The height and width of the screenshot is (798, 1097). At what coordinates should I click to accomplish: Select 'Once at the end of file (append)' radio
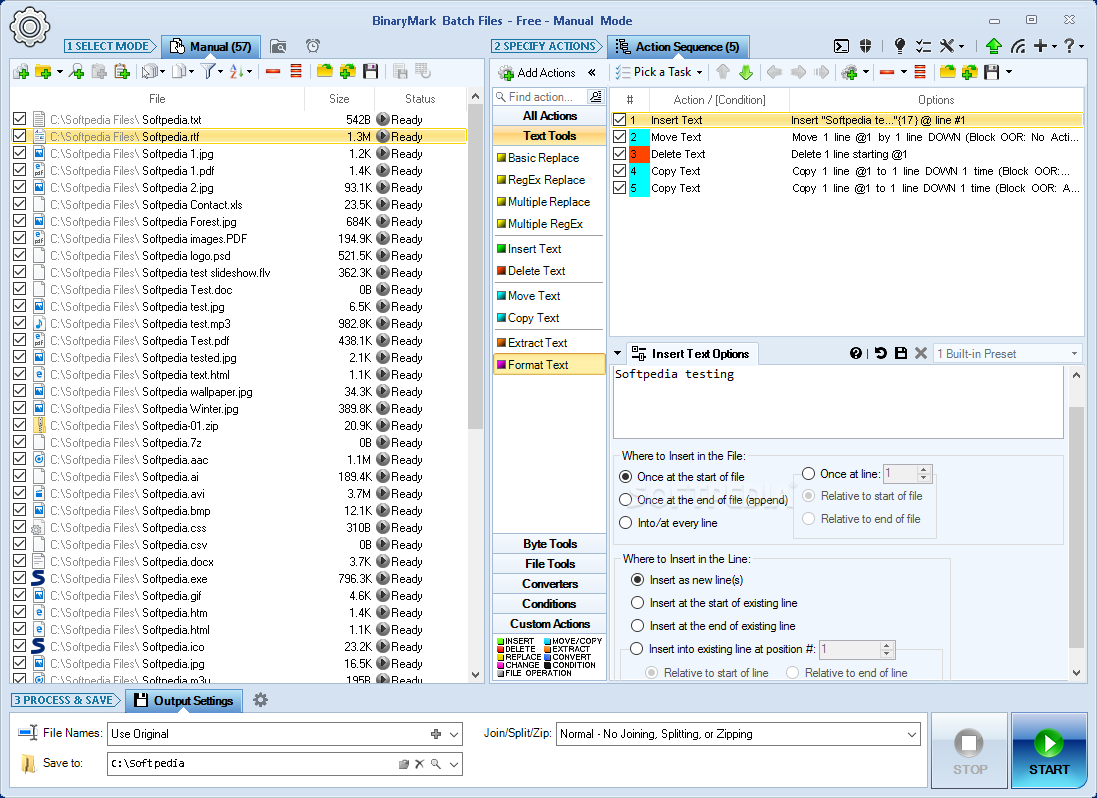(x=625, y=500)
